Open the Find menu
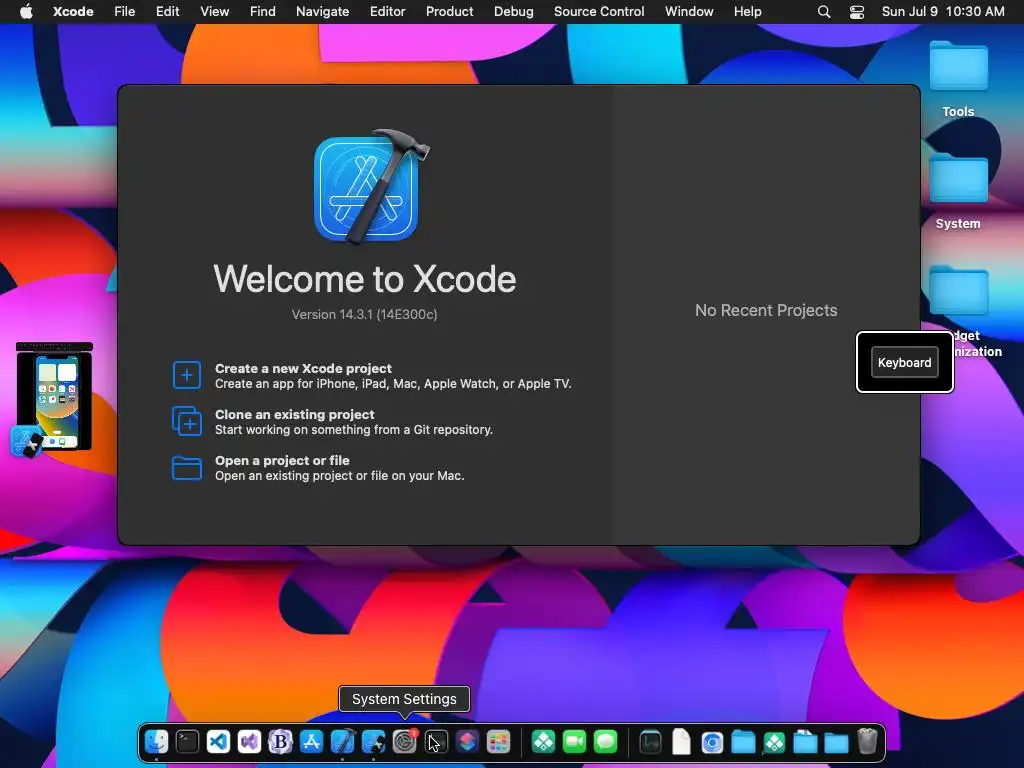1024x768 pixels. (263, 11)
